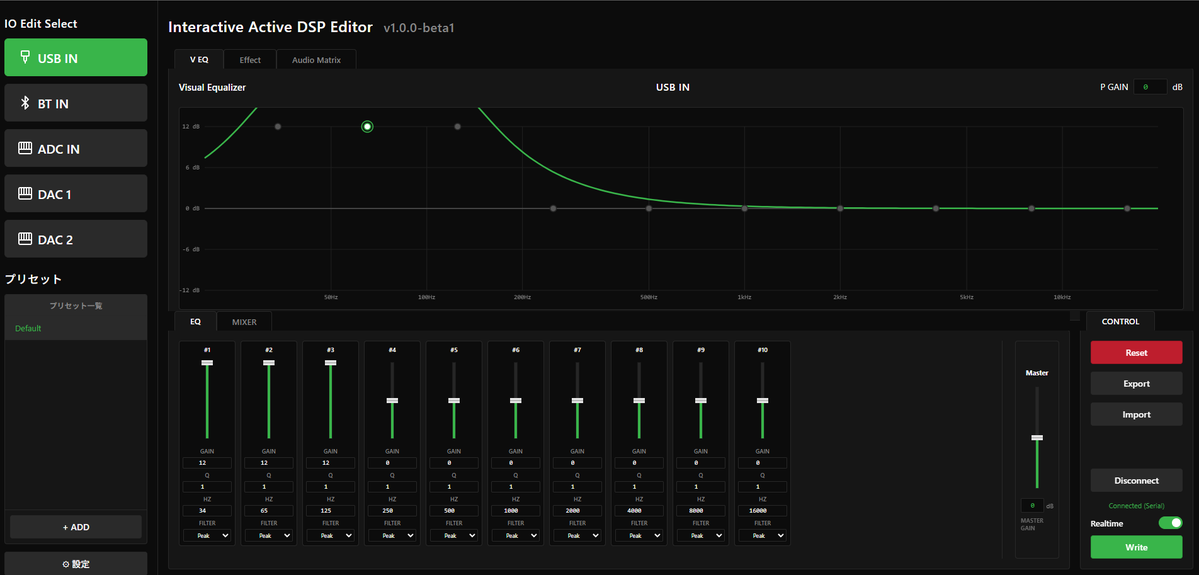Open band #3 FILTER dropdown

click(330, 536)
